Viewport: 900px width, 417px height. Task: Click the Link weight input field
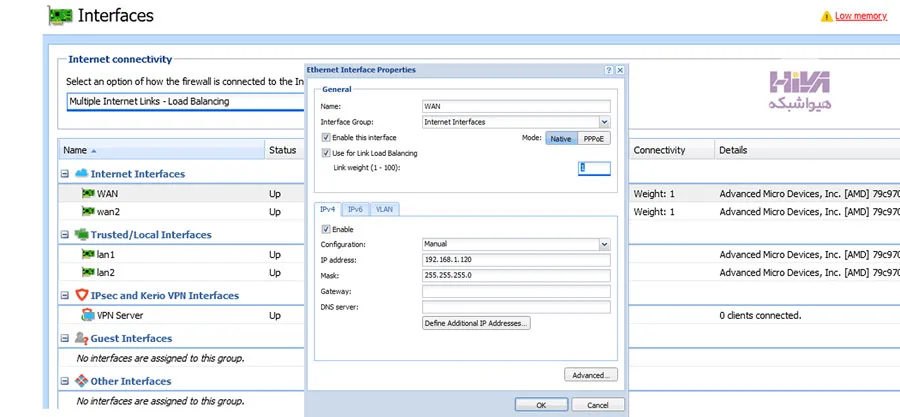click(594, 168)
